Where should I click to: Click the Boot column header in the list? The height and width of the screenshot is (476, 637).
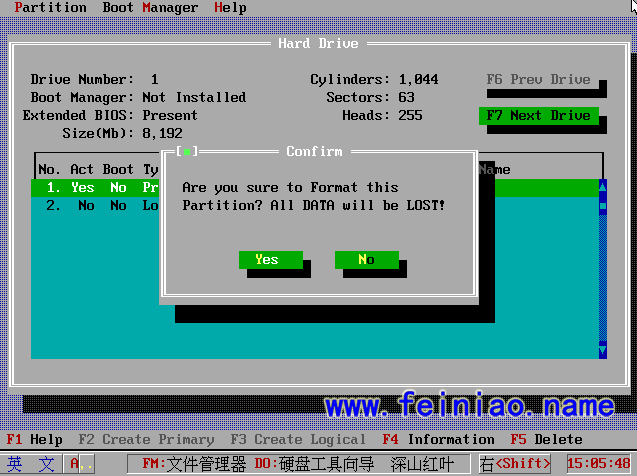click(118, 169)
